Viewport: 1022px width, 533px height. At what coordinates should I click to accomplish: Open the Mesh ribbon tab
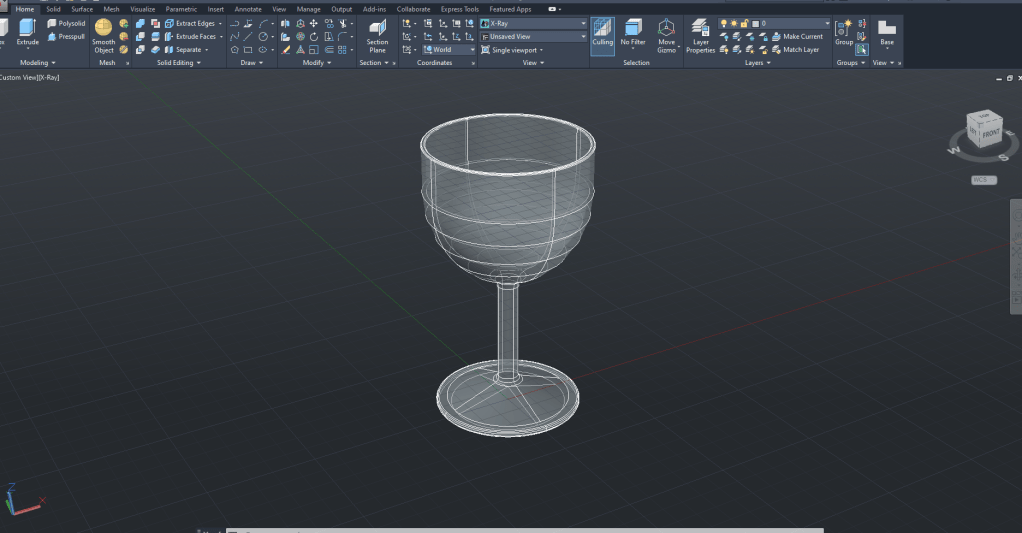coord(111,9)
